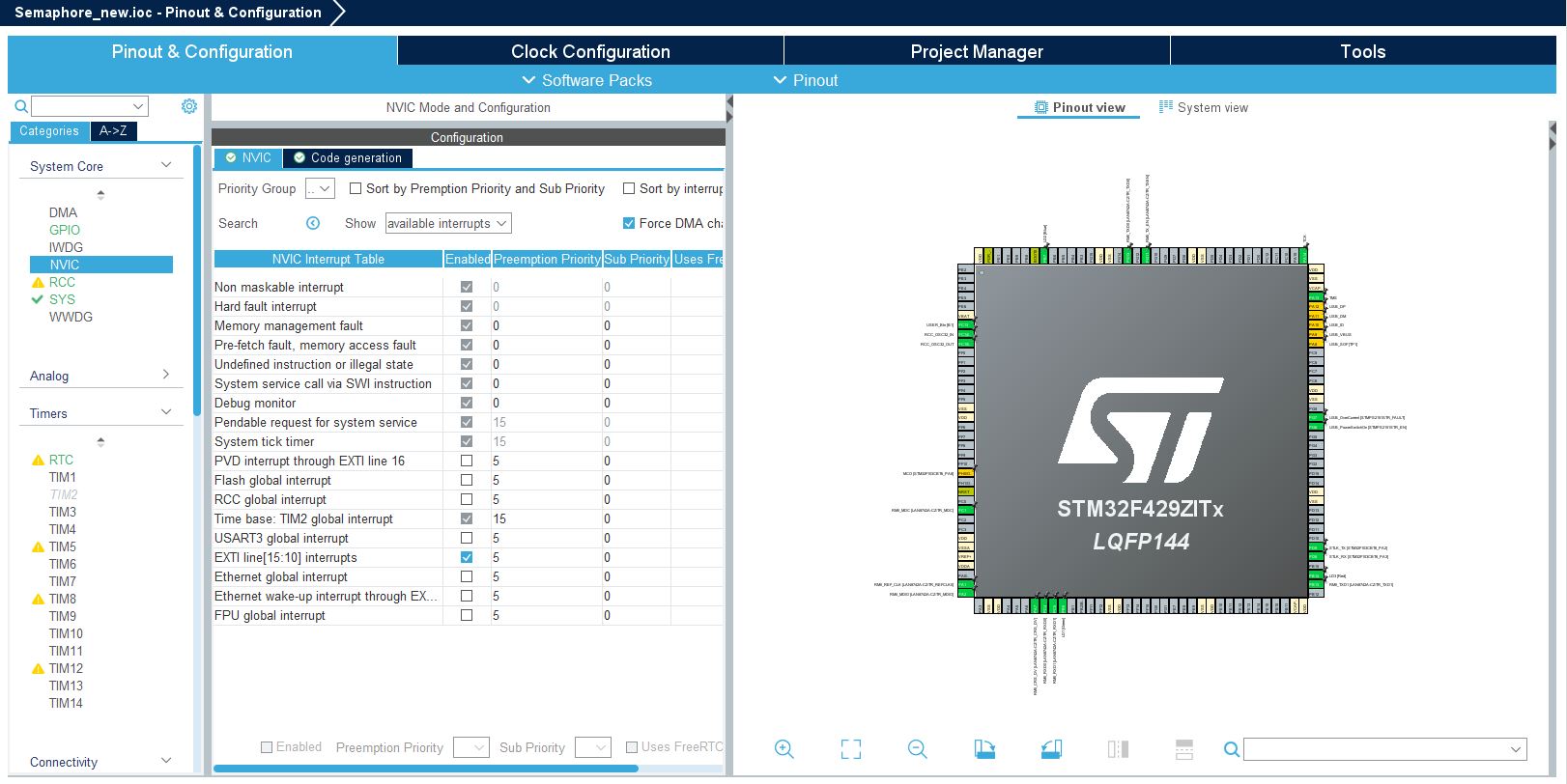Check Sort by Premption Priority and Sub Priority
The image size is (1567, 784).
click(356, 188)
